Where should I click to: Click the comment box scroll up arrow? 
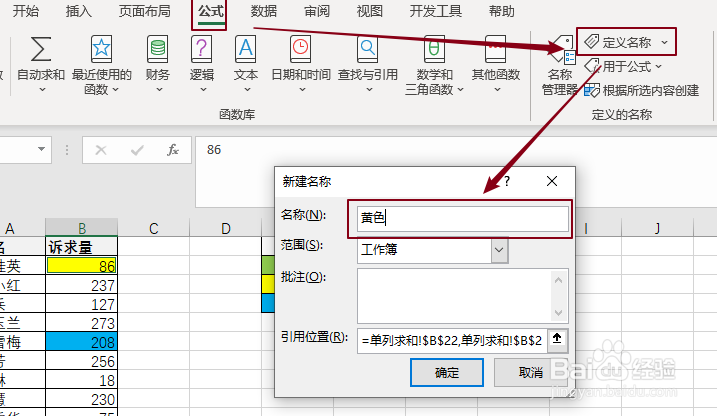pyautogui.click(x=558, y=280)
